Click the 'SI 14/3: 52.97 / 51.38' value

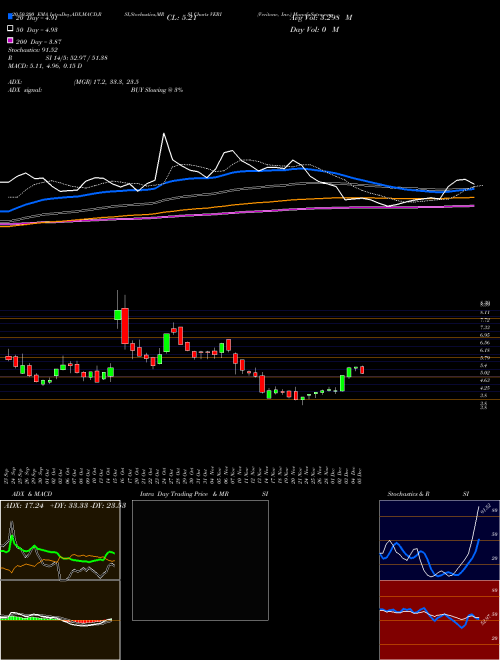pos(76,58)
